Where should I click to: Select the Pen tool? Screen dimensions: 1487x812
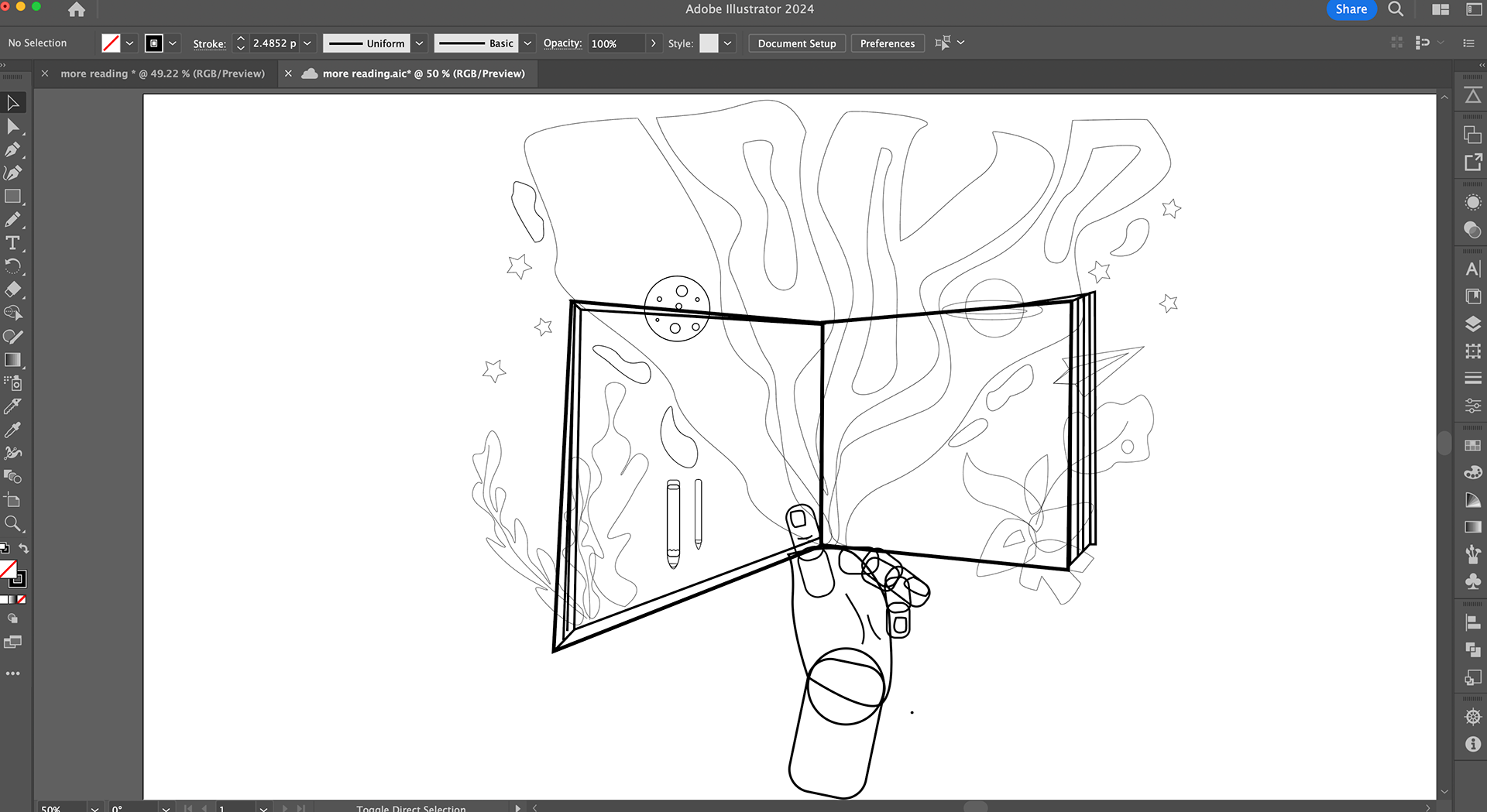[x=13, y=149]
